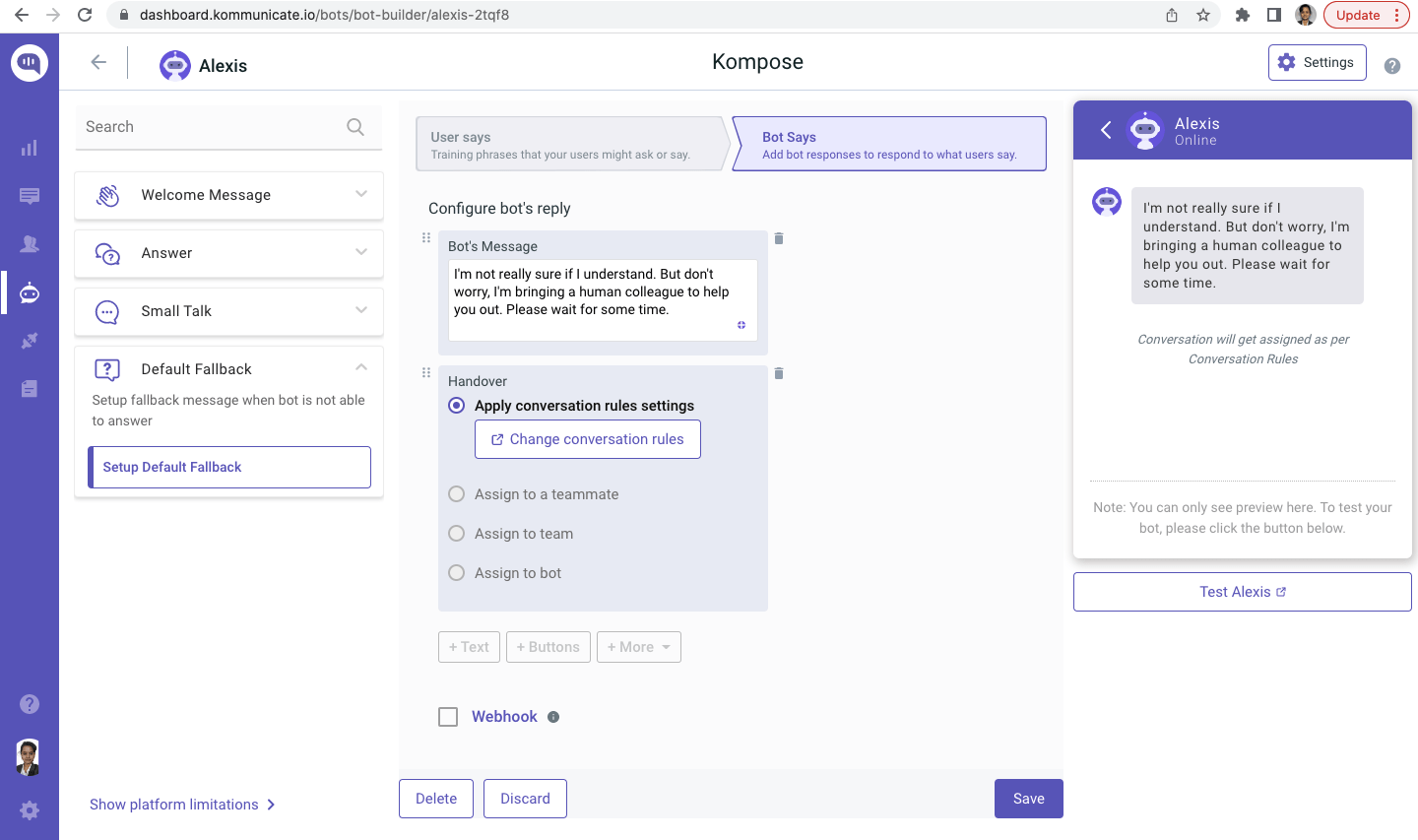
Task: Open the Kommunicate logo home icon
Action: tap(30, 64)
